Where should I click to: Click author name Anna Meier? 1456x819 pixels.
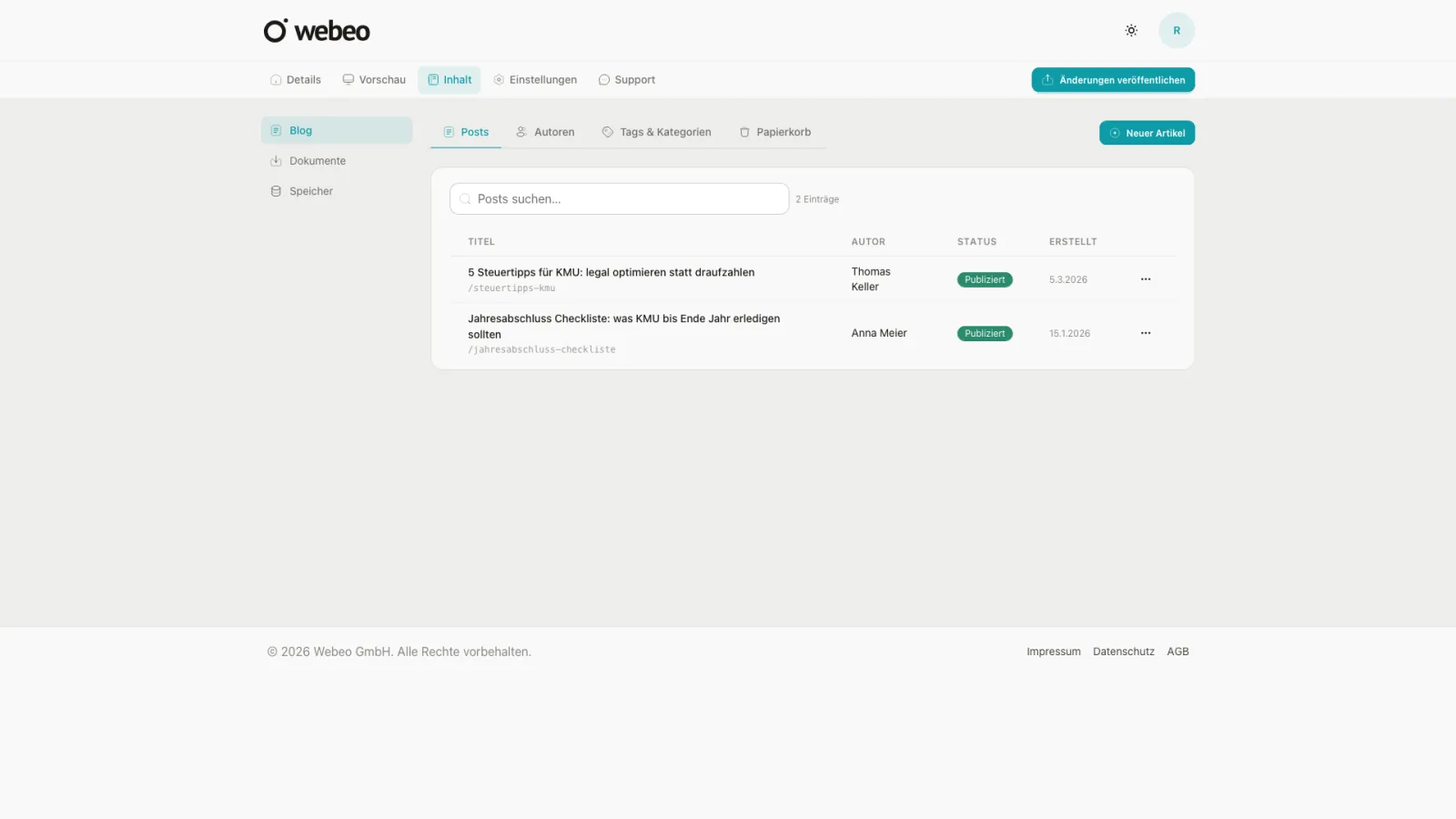(879, 333)
